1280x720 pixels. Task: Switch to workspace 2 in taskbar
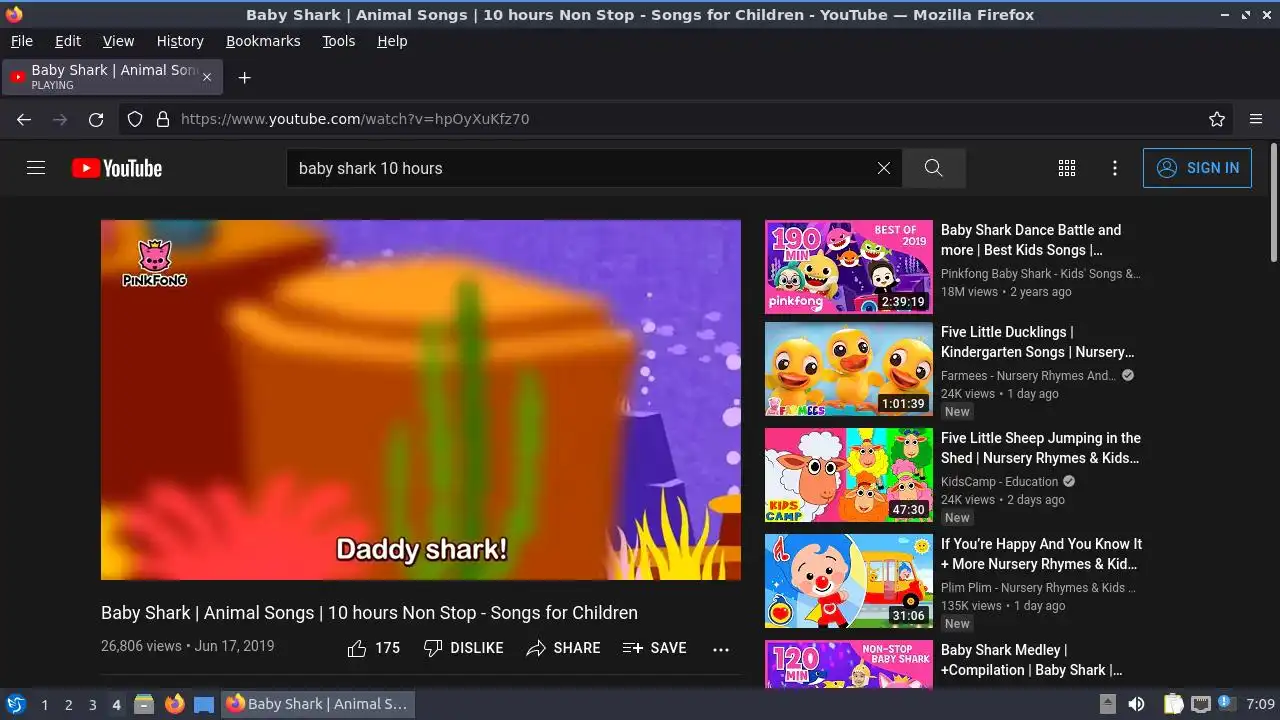68,705
